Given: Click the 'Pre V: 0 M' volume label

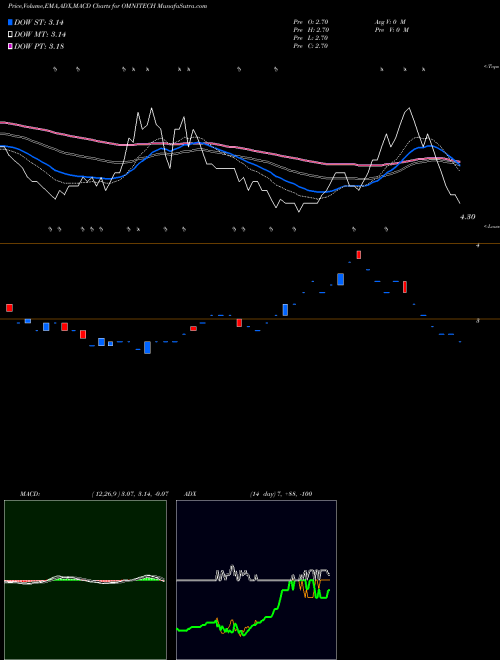Looking at the screenshot, I should tap(393, 30).
